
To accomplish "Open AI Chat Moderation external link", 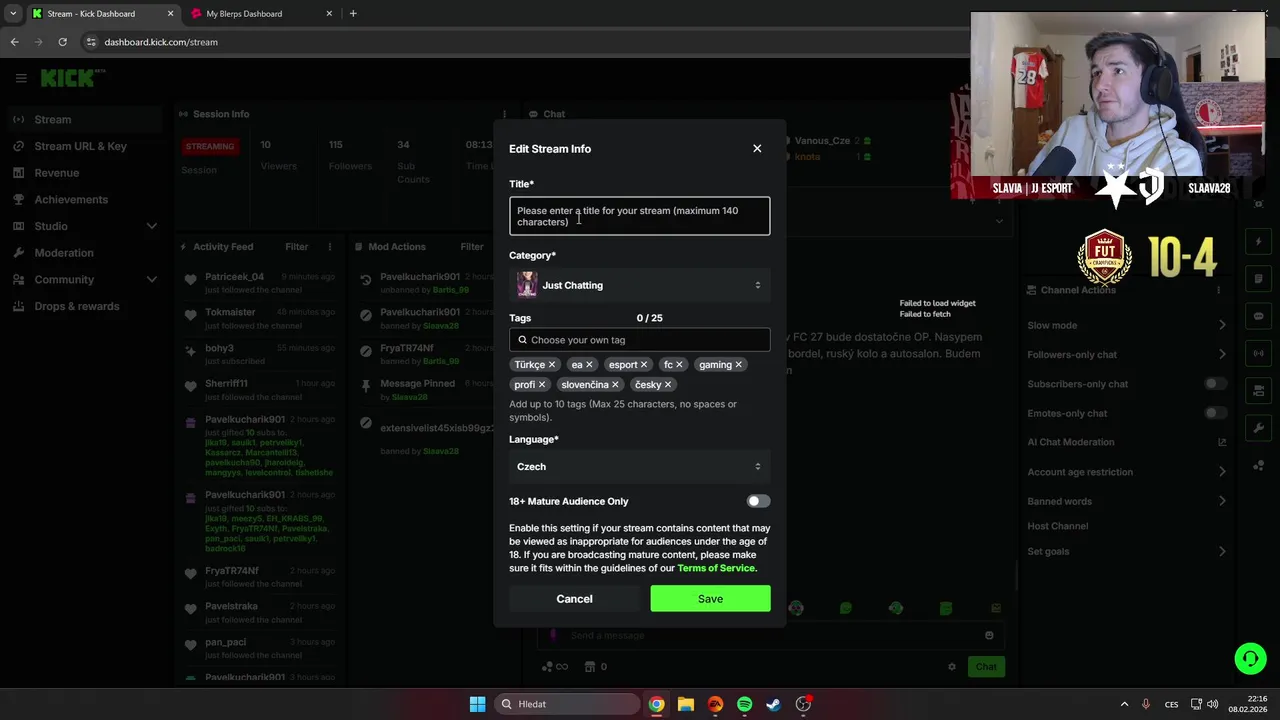I will (x=1221, y=442).
